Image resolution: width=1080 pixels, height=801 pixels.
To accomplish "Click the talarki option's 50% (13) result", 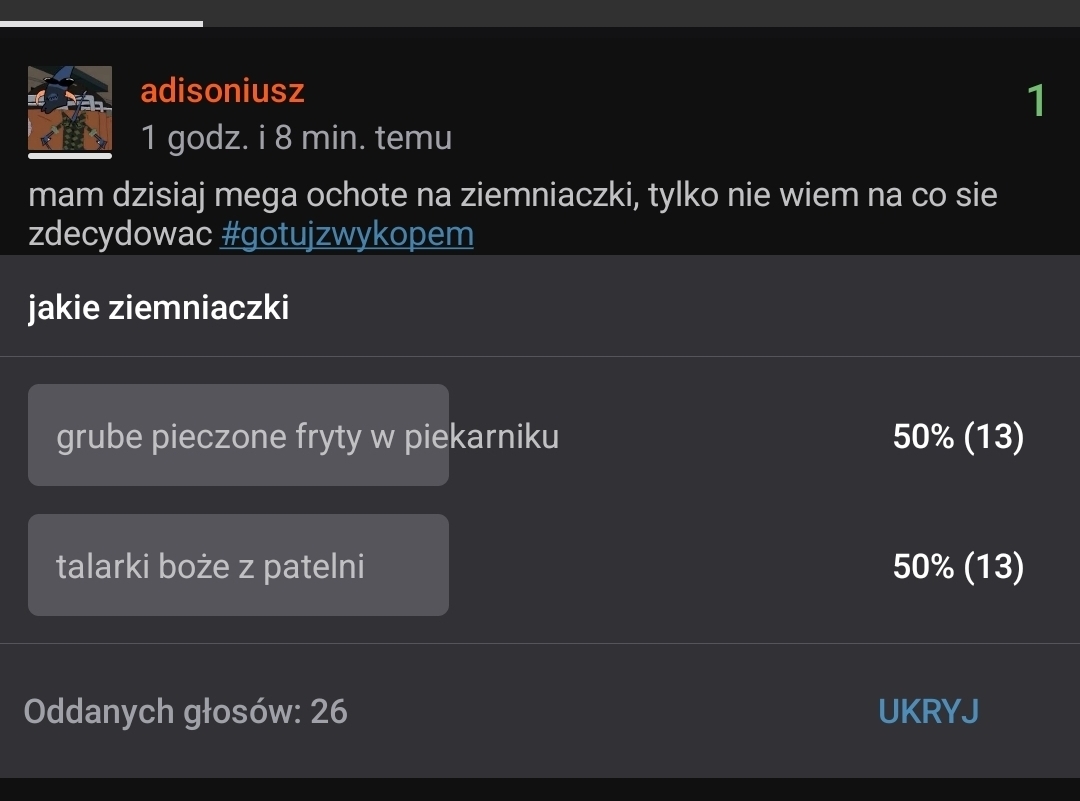I will pyautogui.click(x=958, y=567).
